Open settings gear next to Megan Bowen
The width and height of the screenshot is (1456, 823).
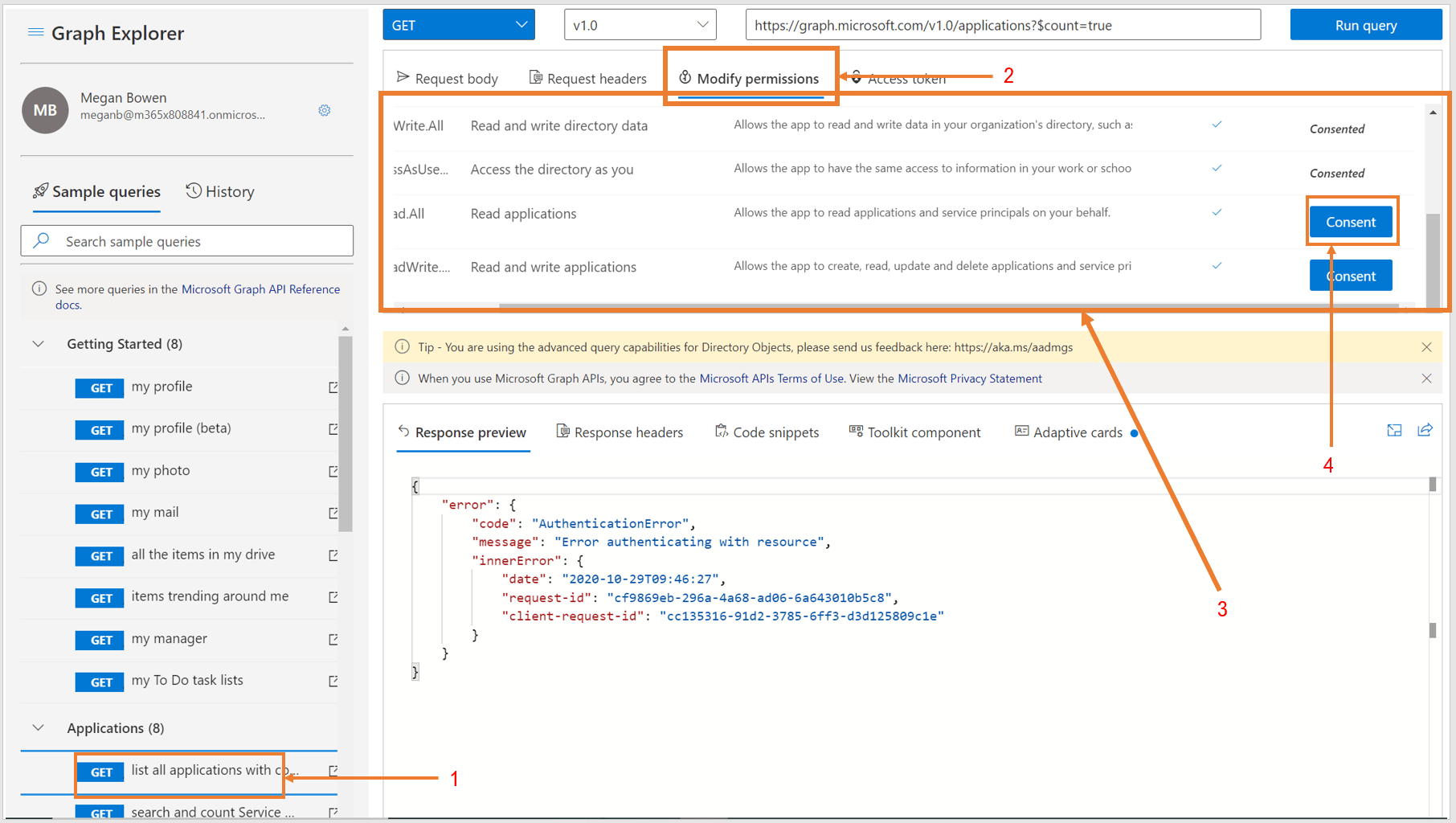click(325, 110)
